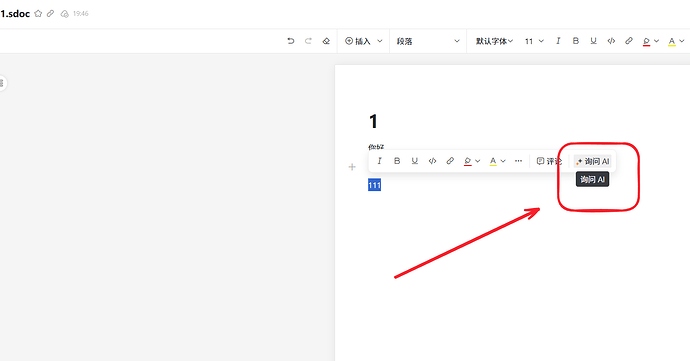
Task: Apply yellow font color in top toolbar
Action: click(x=672, y=41)
